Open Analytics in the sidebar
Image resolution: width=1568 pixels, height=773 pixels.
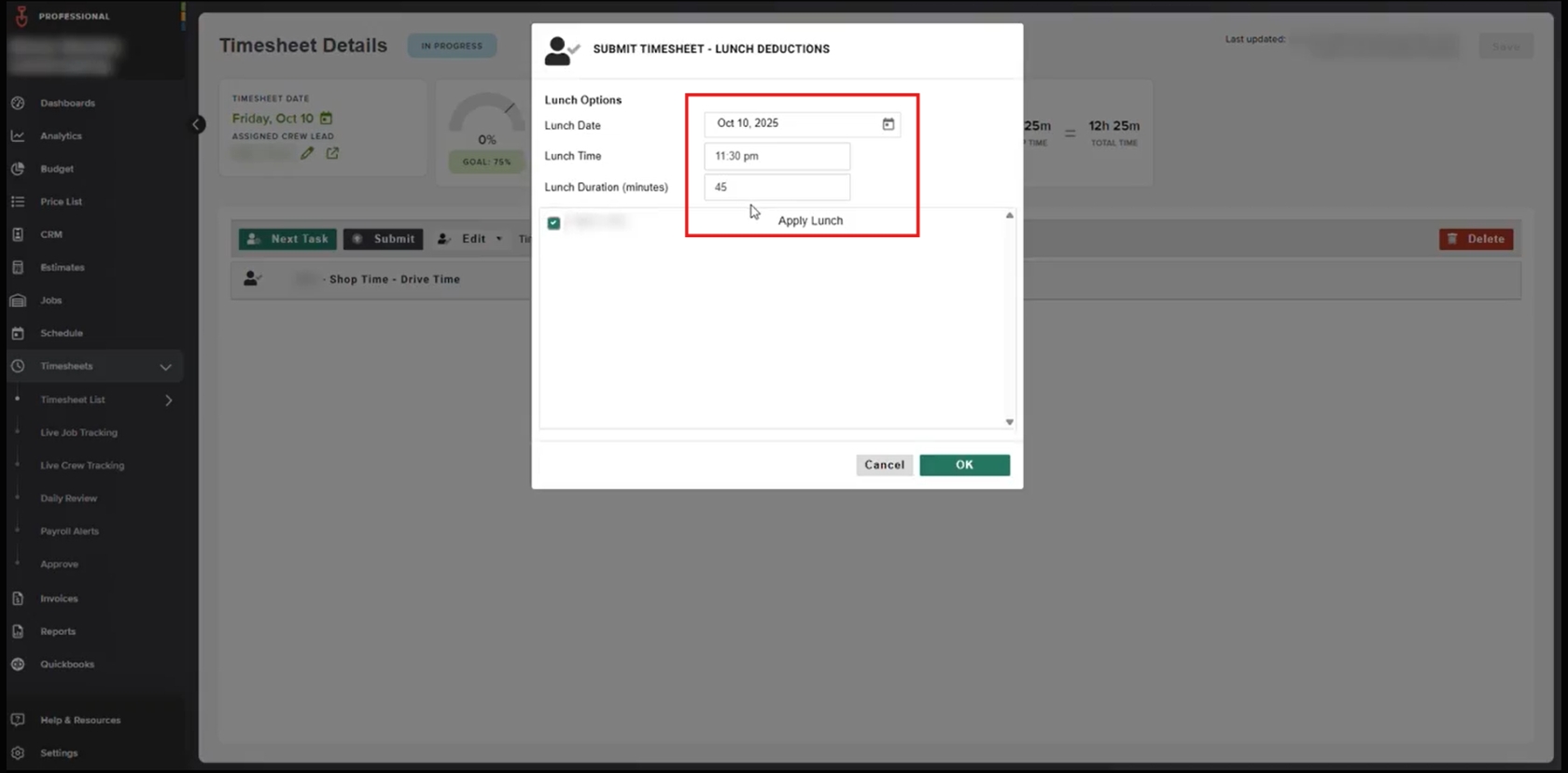[61, 136]
